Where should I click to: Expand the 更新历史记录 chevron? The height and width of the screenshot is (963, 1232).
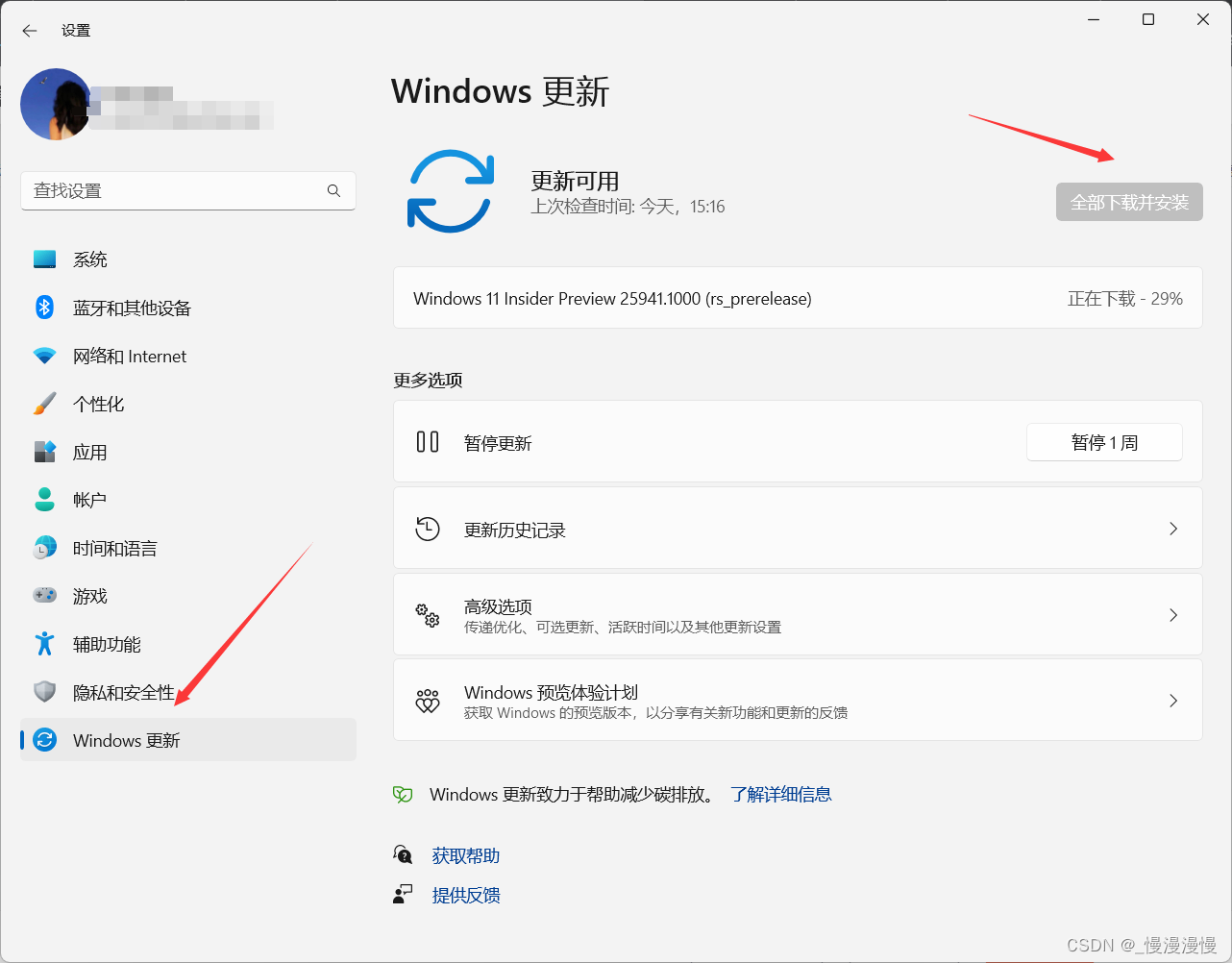pyautogui.click(x=1173, y=529)
